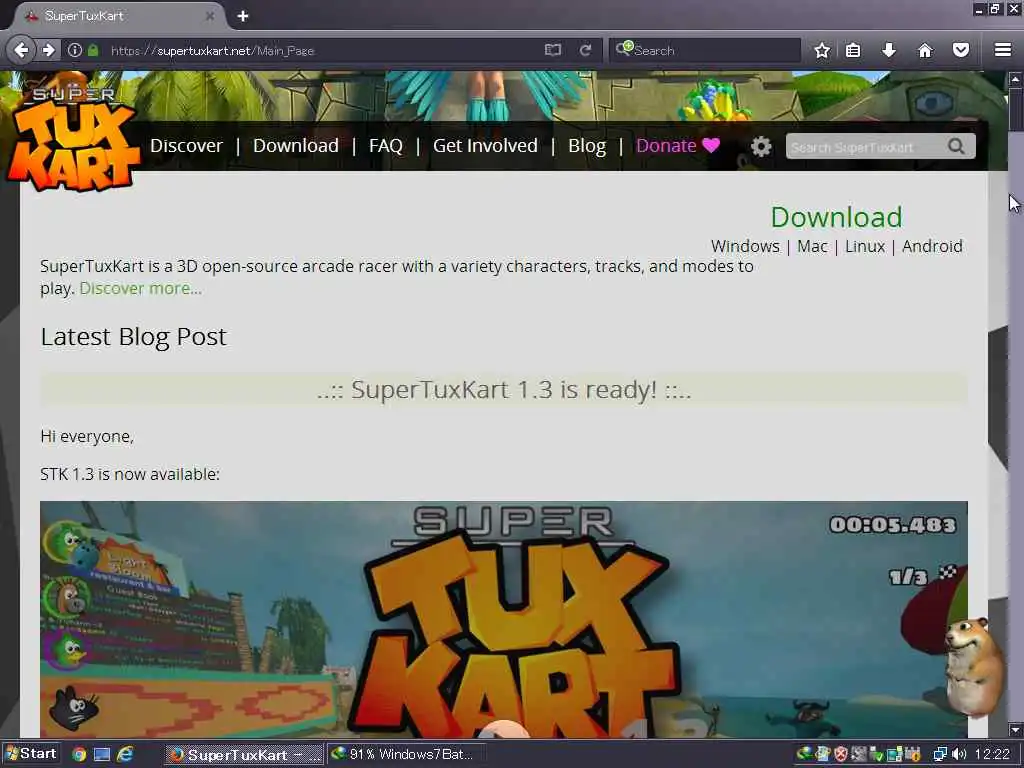This screenshot has width=1024, height=768.
Task: Open the FAQ menu item
Action: [385, 146]
